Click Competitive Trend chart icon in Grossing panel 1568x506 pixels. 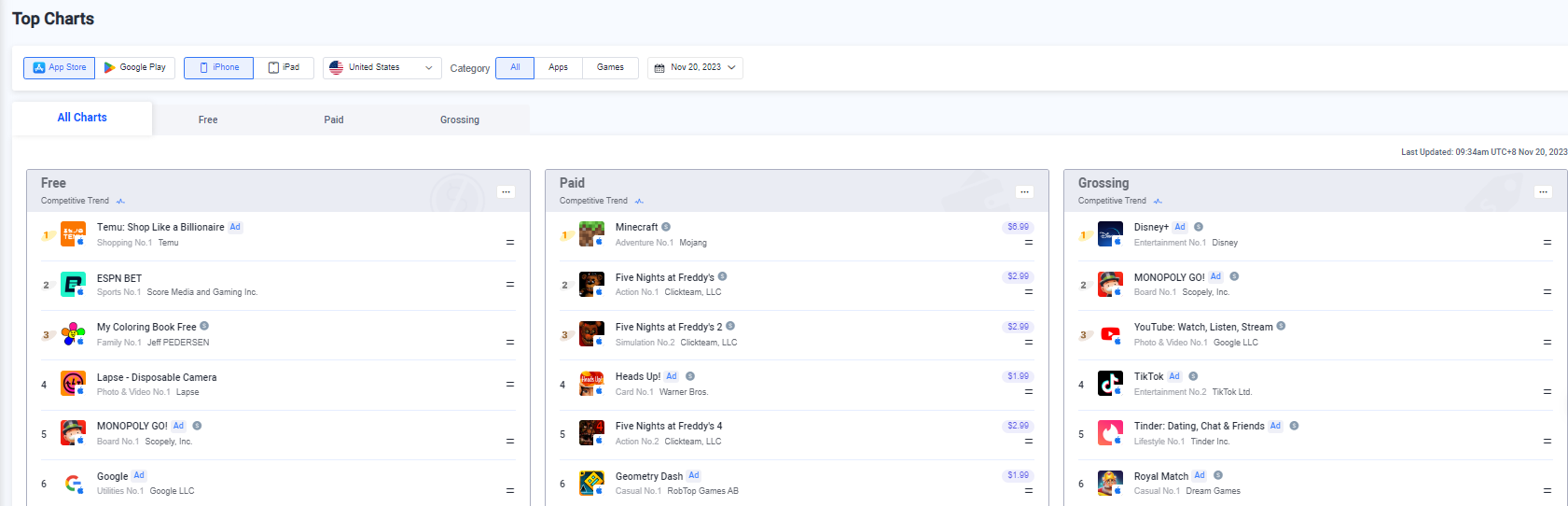[1158, 201]
